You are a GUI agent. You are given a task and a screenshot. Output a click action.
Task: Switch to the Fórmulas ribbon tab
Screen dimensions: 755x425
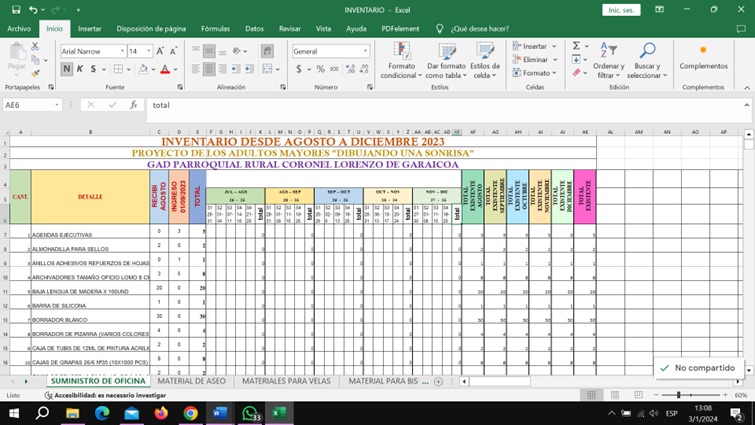click(215, 29)
